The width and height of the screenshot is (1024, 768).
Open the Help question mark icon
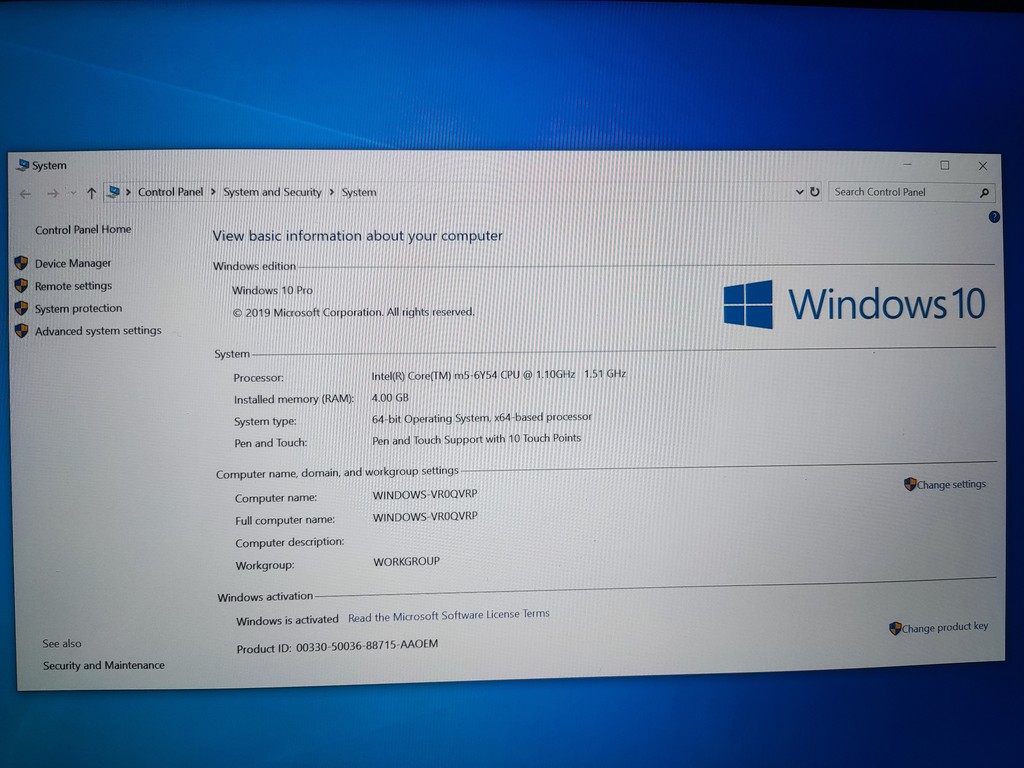point(994,217)
